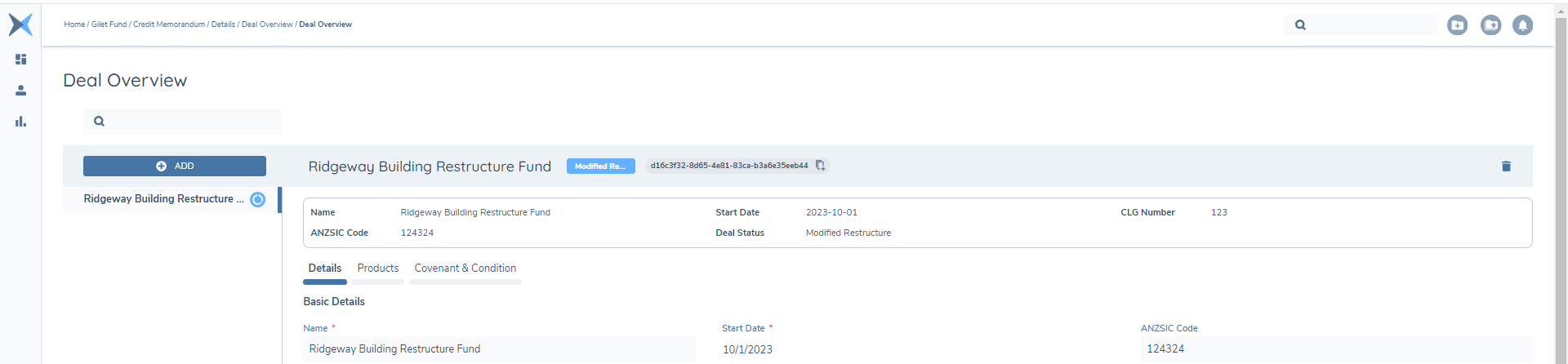
Task: Click the Home breadcrumb link
Action: pos(74,24)
